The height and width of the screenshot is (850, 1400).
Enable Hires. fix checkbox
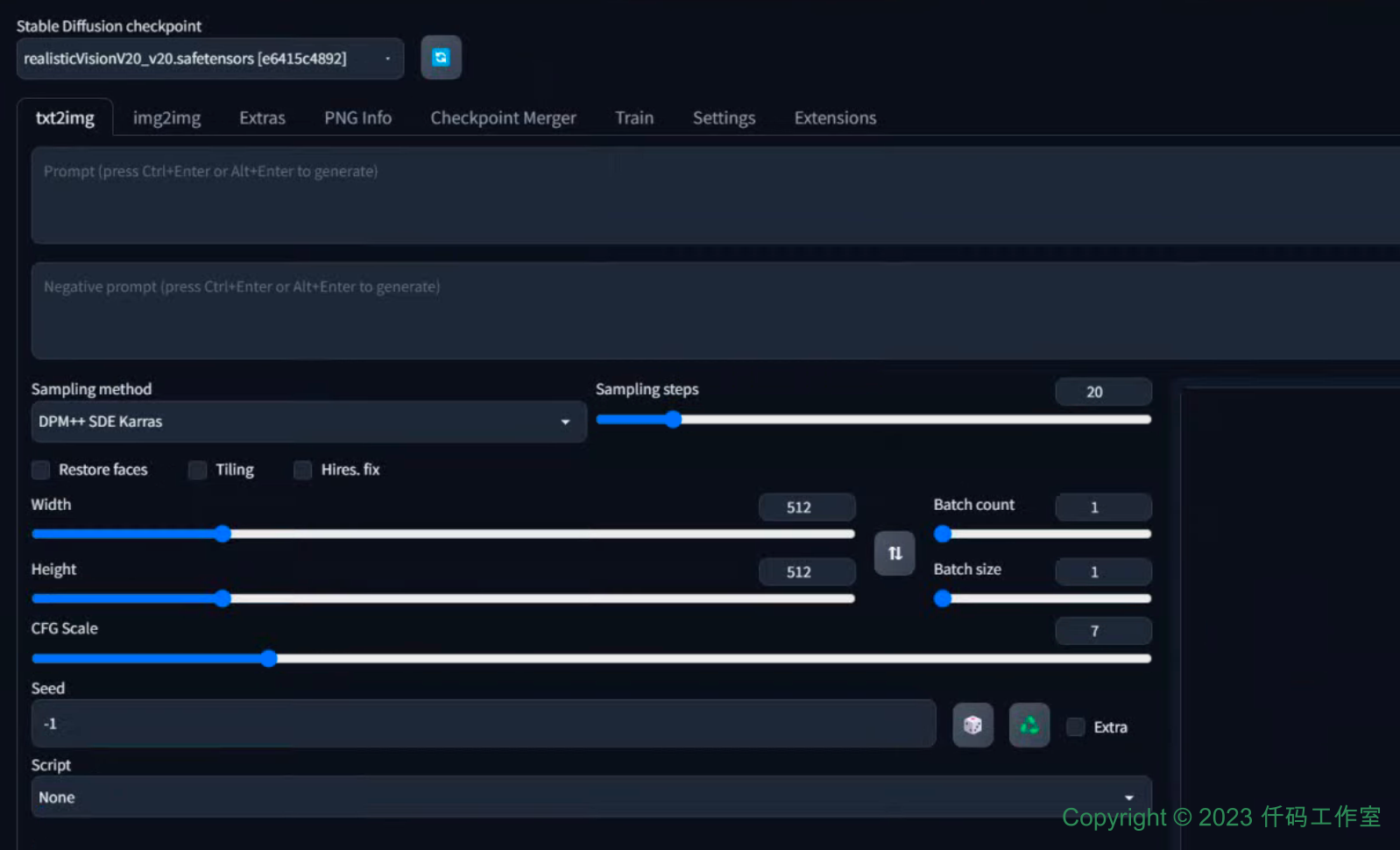pyautogui.click(x=303, y=470)
